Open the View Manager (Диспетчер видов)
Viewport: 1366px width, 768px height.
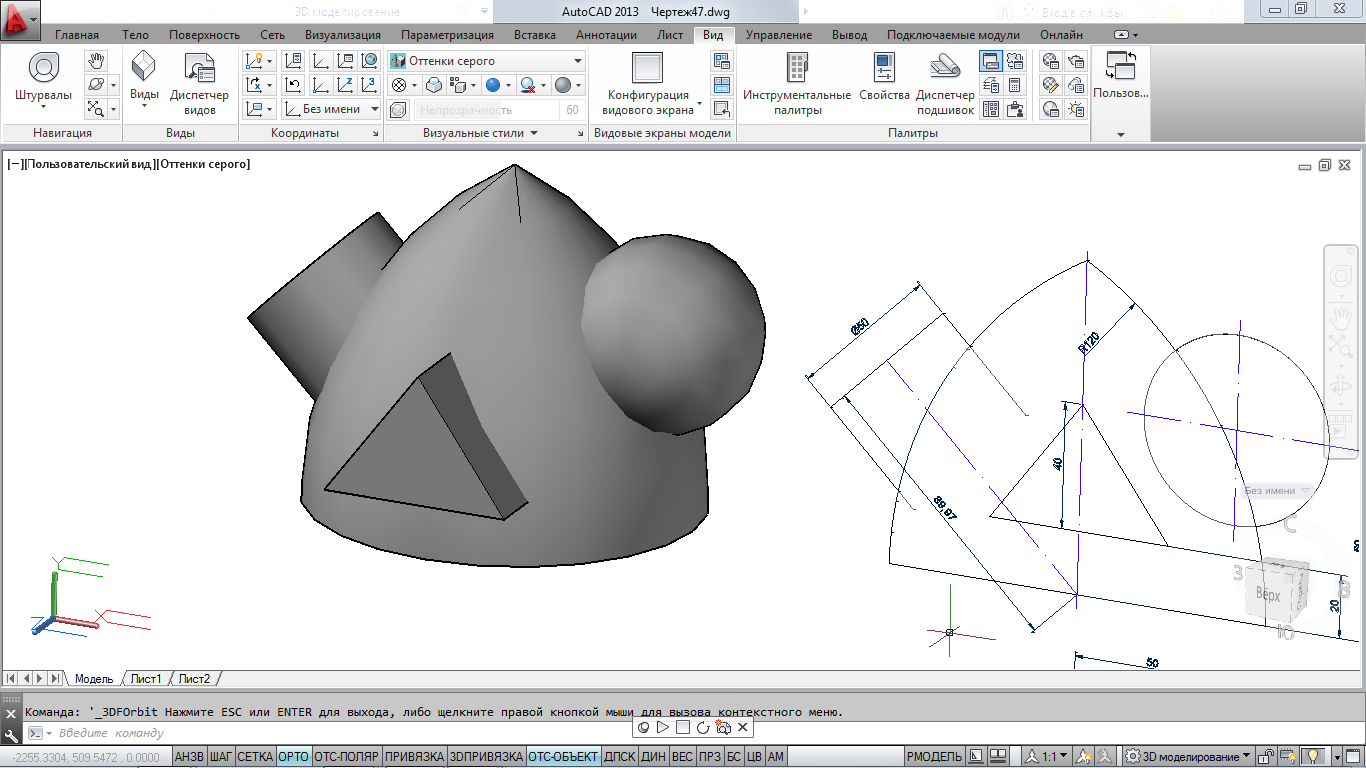199,70
